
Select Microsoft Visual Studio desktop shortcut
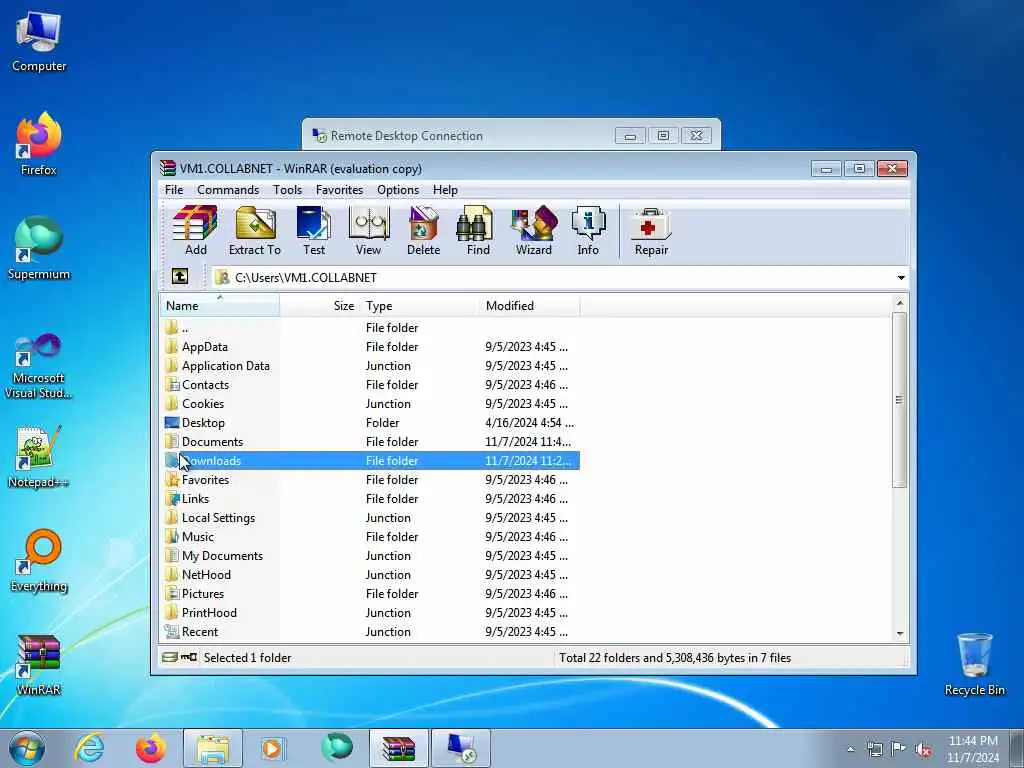click(x=39, y=366)
